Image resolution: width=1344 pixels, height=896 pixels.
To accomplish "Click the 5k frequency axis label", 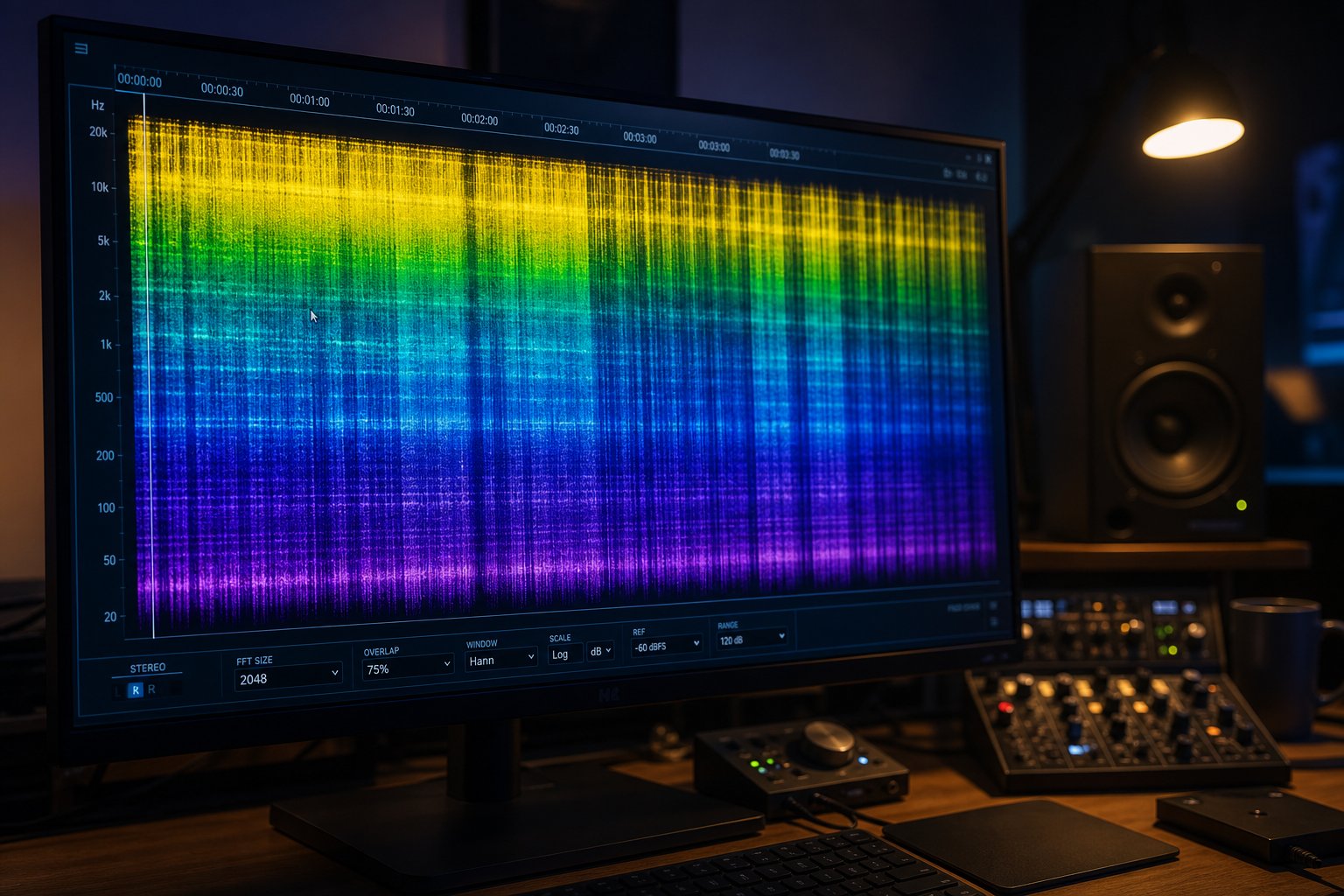I will 103,241.
